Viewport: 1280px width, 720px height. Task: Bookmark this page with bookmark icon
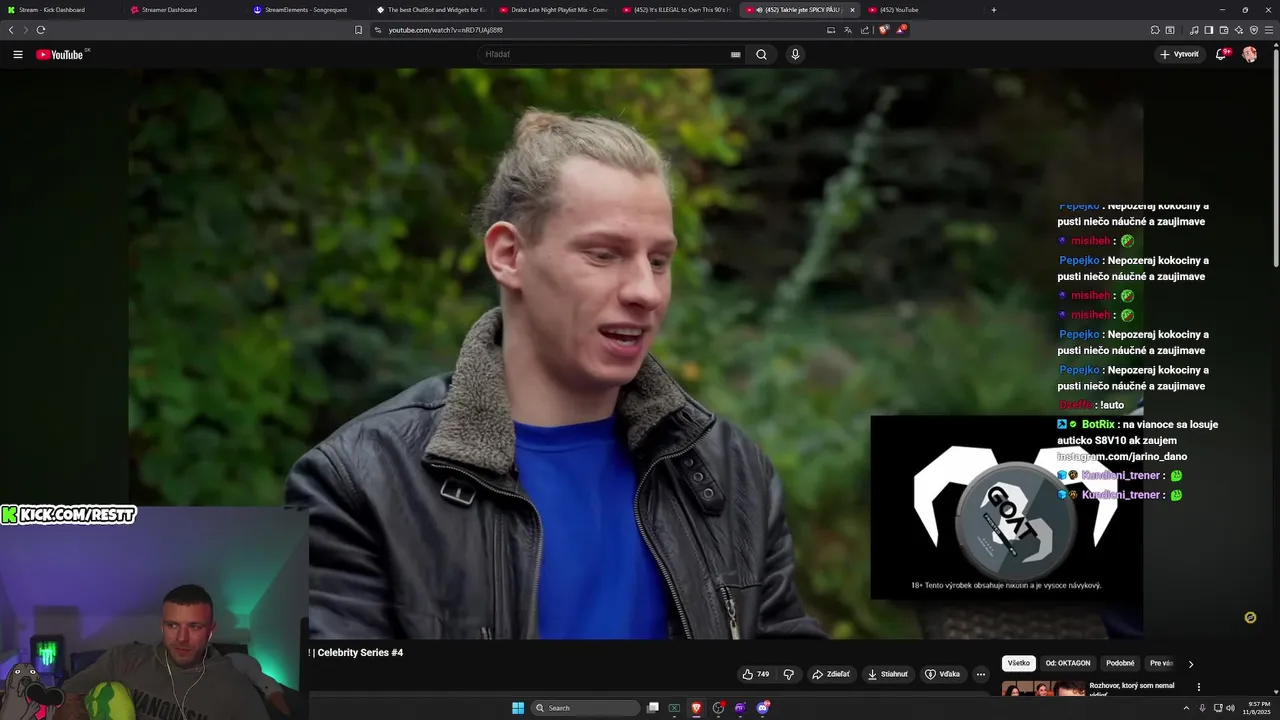359,30
